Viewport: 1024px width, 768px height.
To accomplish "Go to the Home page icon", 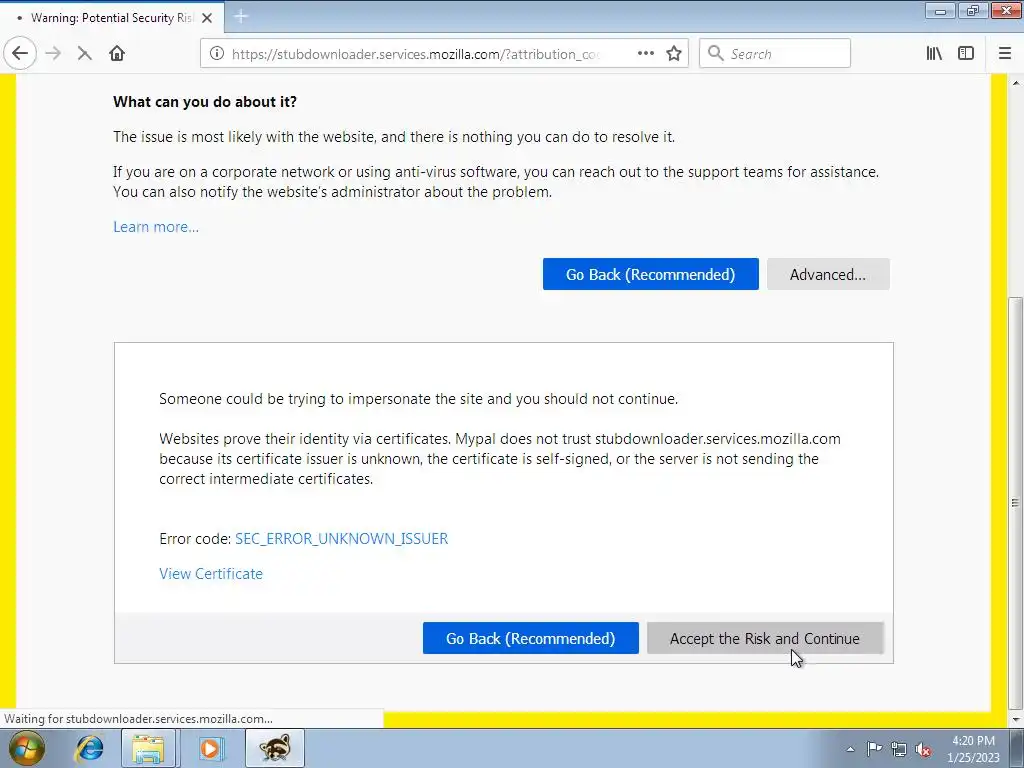I will pyautogui.click(x=117, y=54).
